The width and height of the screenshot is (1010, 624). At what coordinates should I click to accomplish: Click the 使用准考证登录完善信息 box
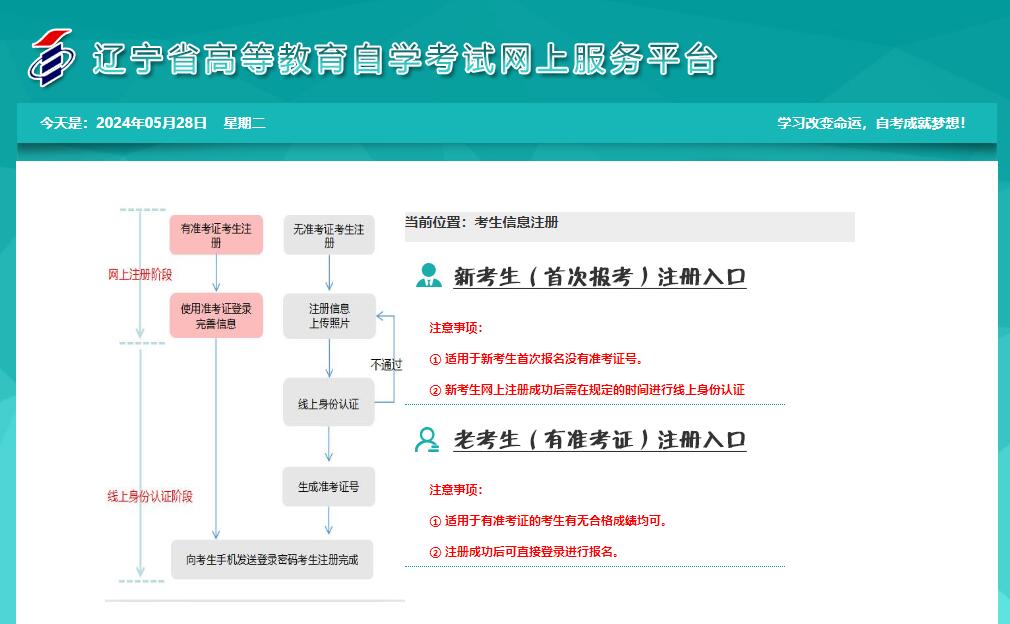(x=216, y=316)
